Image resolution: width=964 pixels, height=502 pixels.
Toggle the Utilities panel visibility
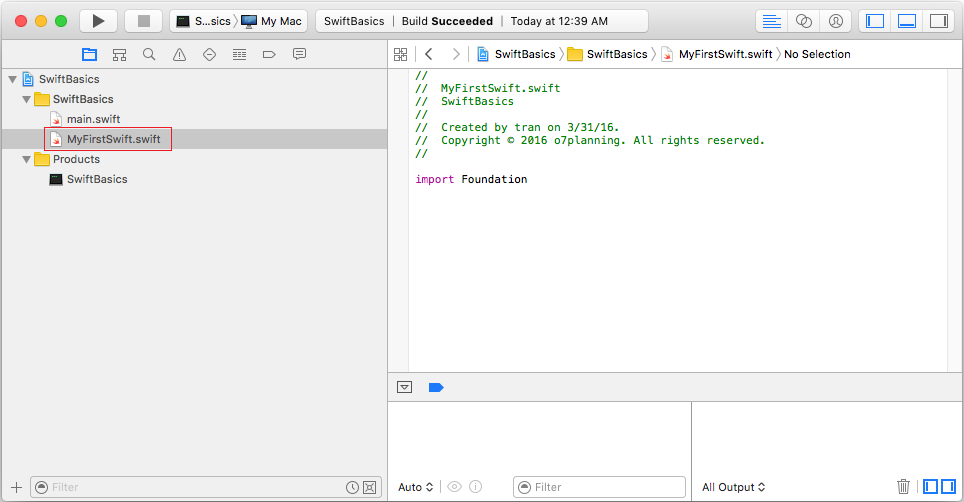pos(939,21)
